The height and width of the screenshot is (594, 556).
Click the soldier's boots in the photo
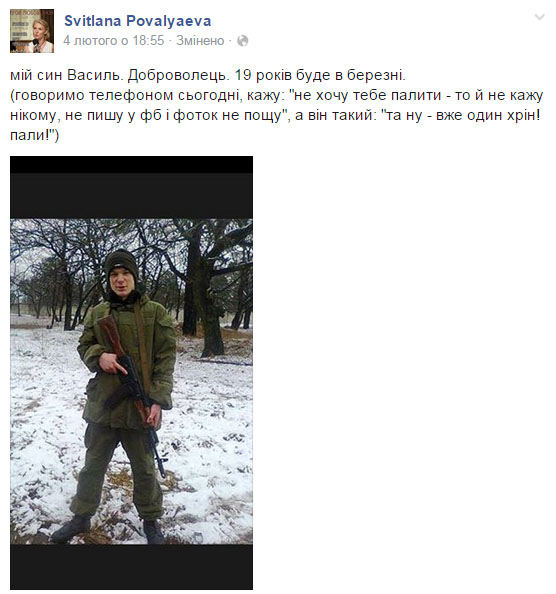(110, 530)
